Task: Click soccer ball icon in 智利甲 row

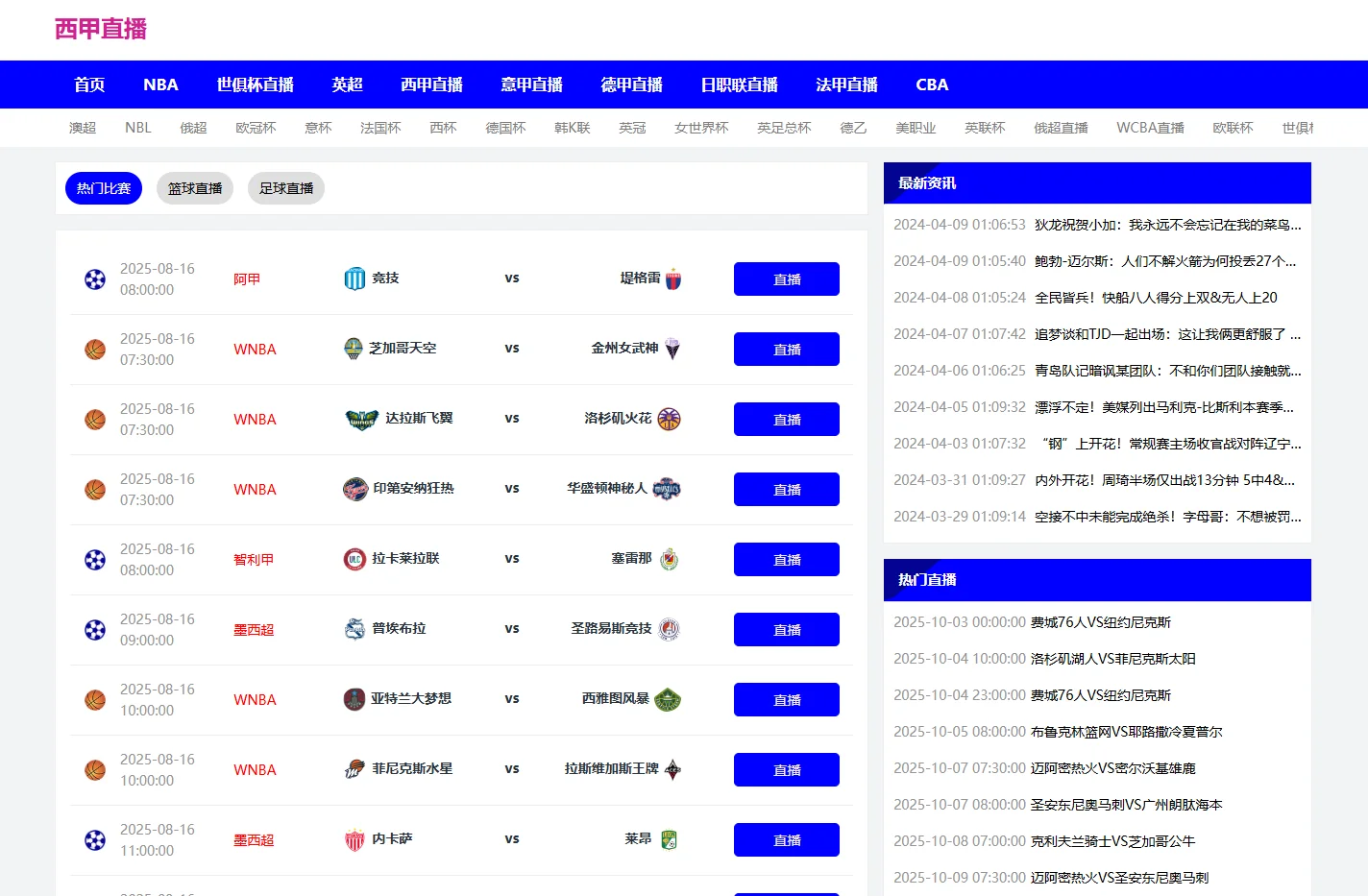Action: (x=95, y=560)
